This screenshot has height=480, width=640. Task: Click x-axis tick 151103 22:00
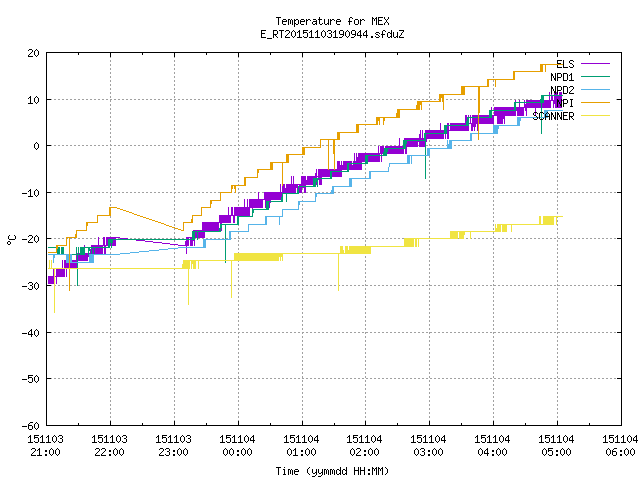pos(109,446)
